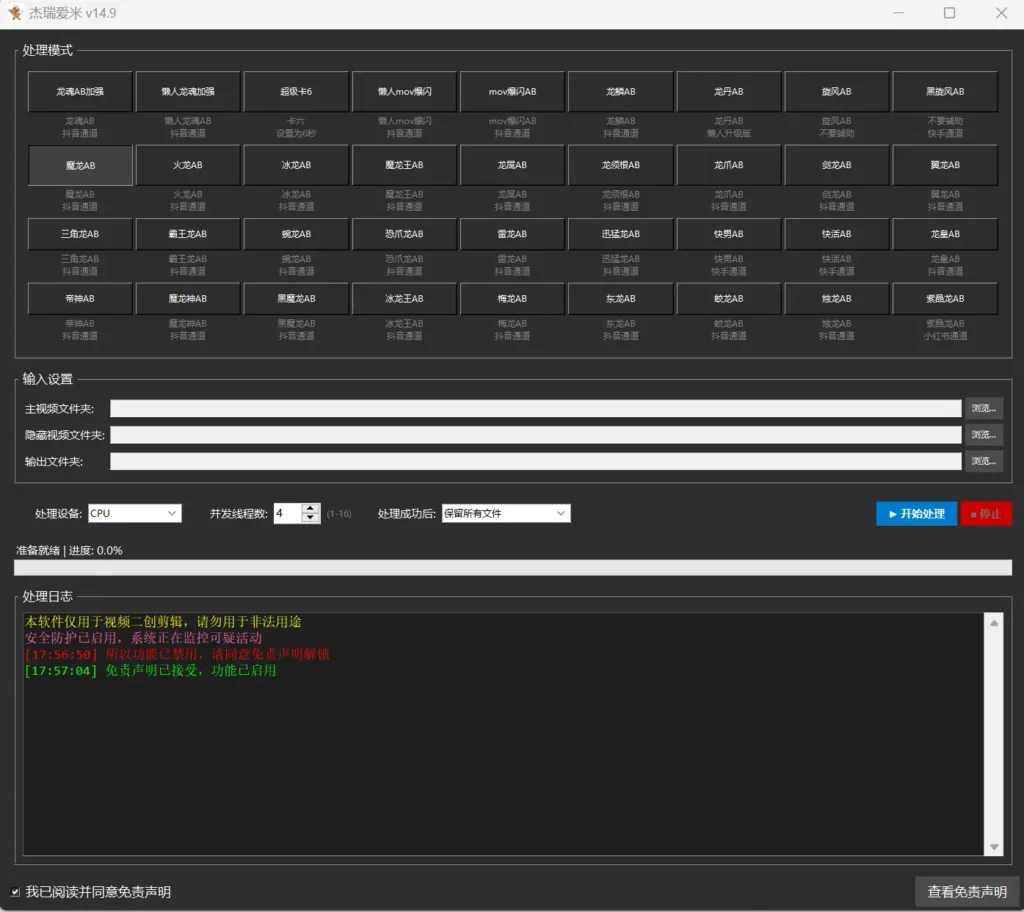Select the 翼龙AB mode button
Screen dimensions: 1024x912
click(945, 165)
